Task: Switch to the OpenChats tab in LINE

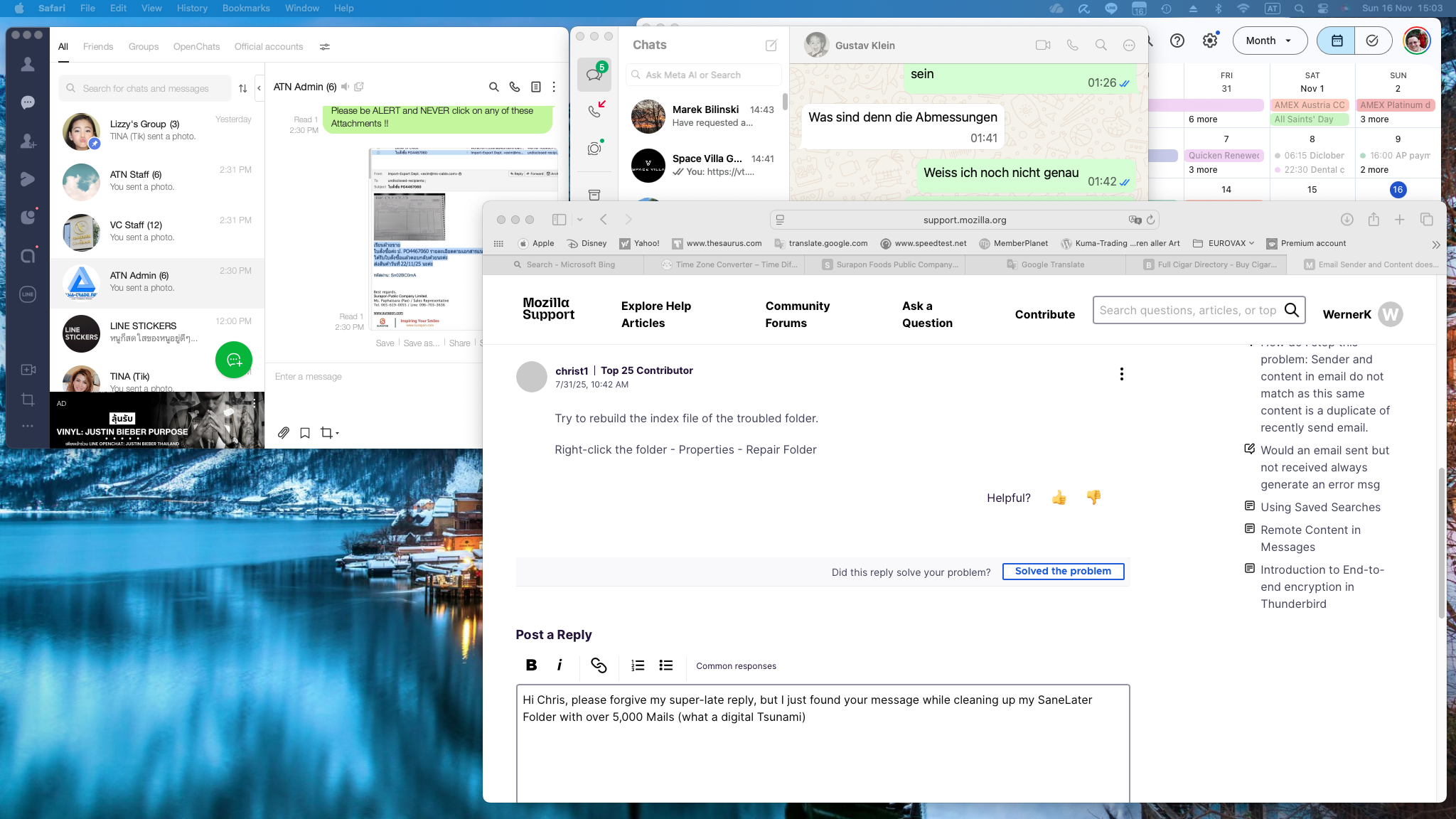Action: [x=196, y=47]
